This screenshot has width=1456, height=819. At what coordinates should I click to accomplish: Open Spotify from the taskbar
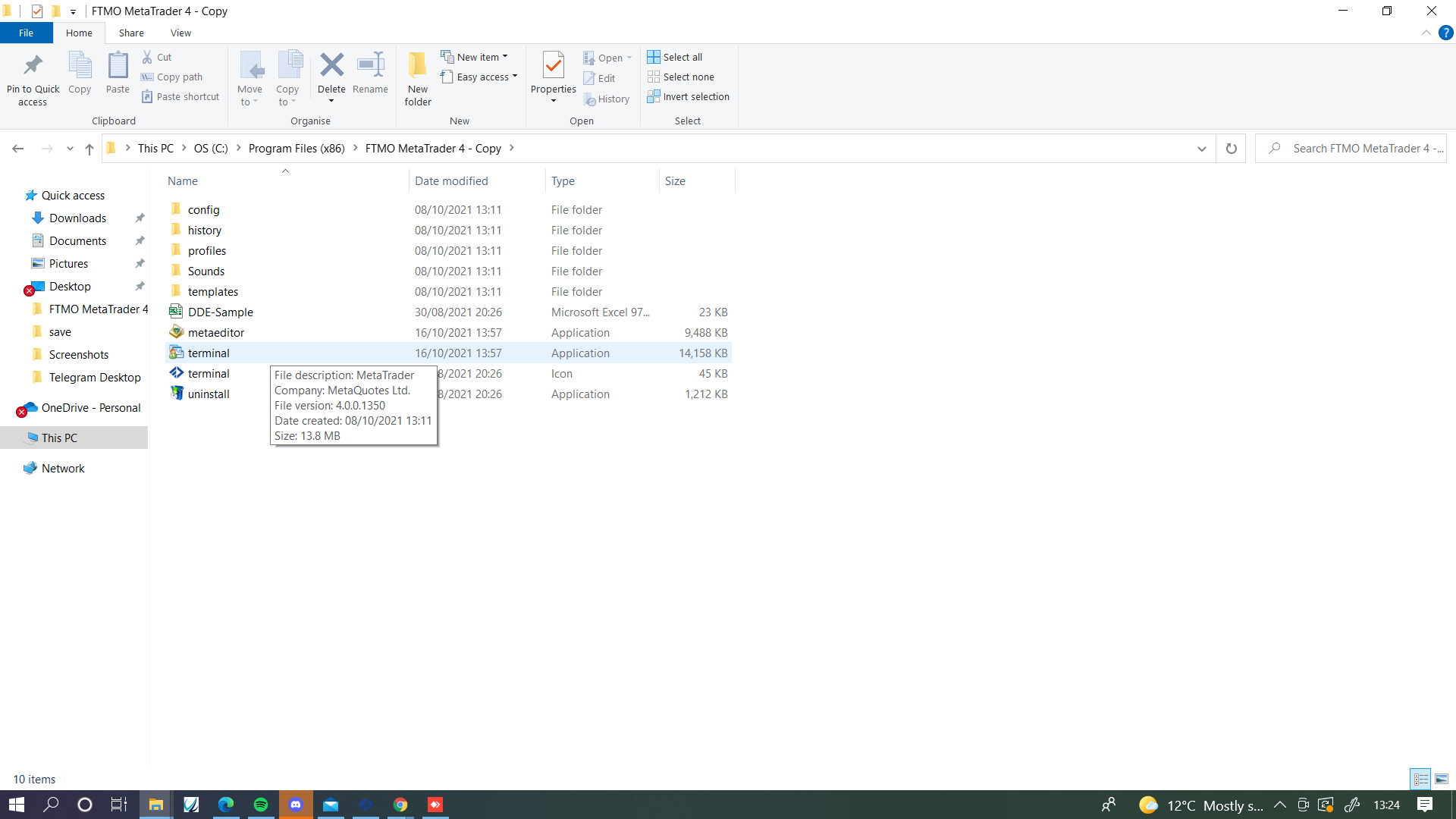point(261,805)
